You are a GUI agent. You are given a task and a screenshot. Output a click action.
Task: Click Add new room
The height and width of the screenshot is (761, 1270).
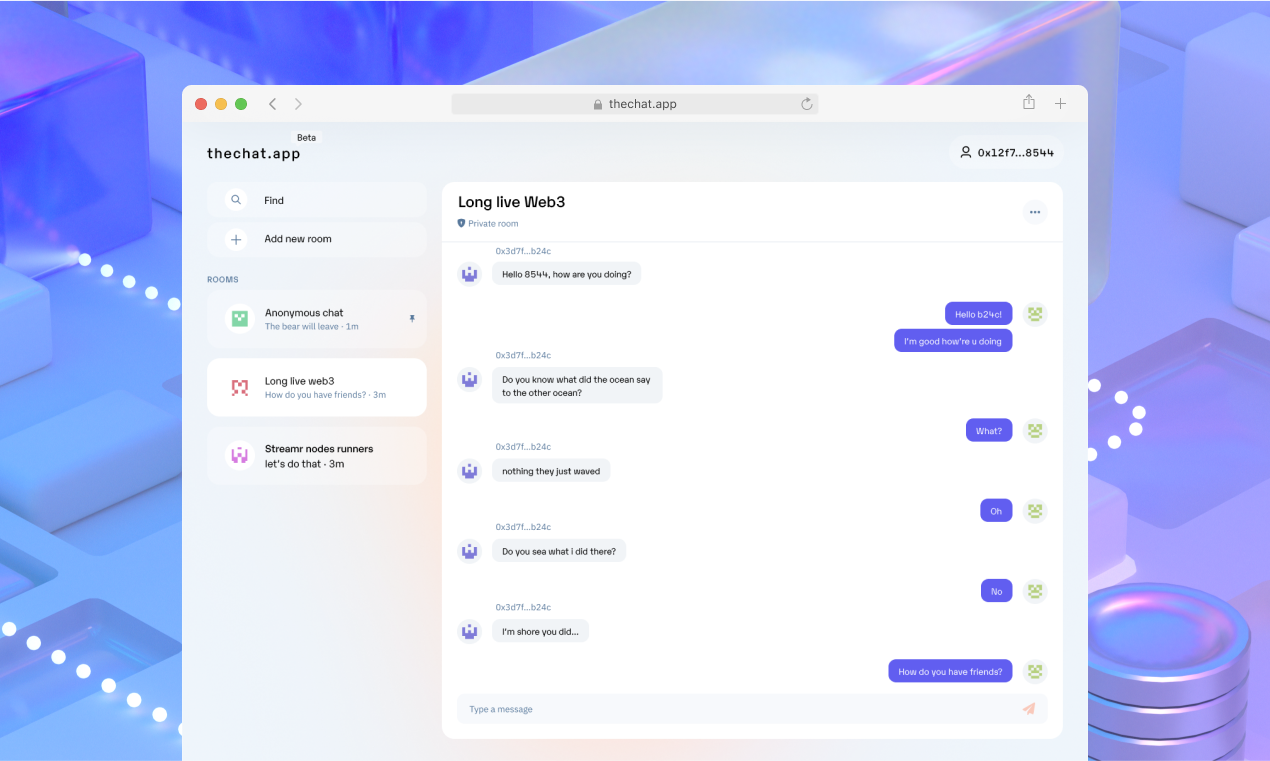(x=317, y=239)
